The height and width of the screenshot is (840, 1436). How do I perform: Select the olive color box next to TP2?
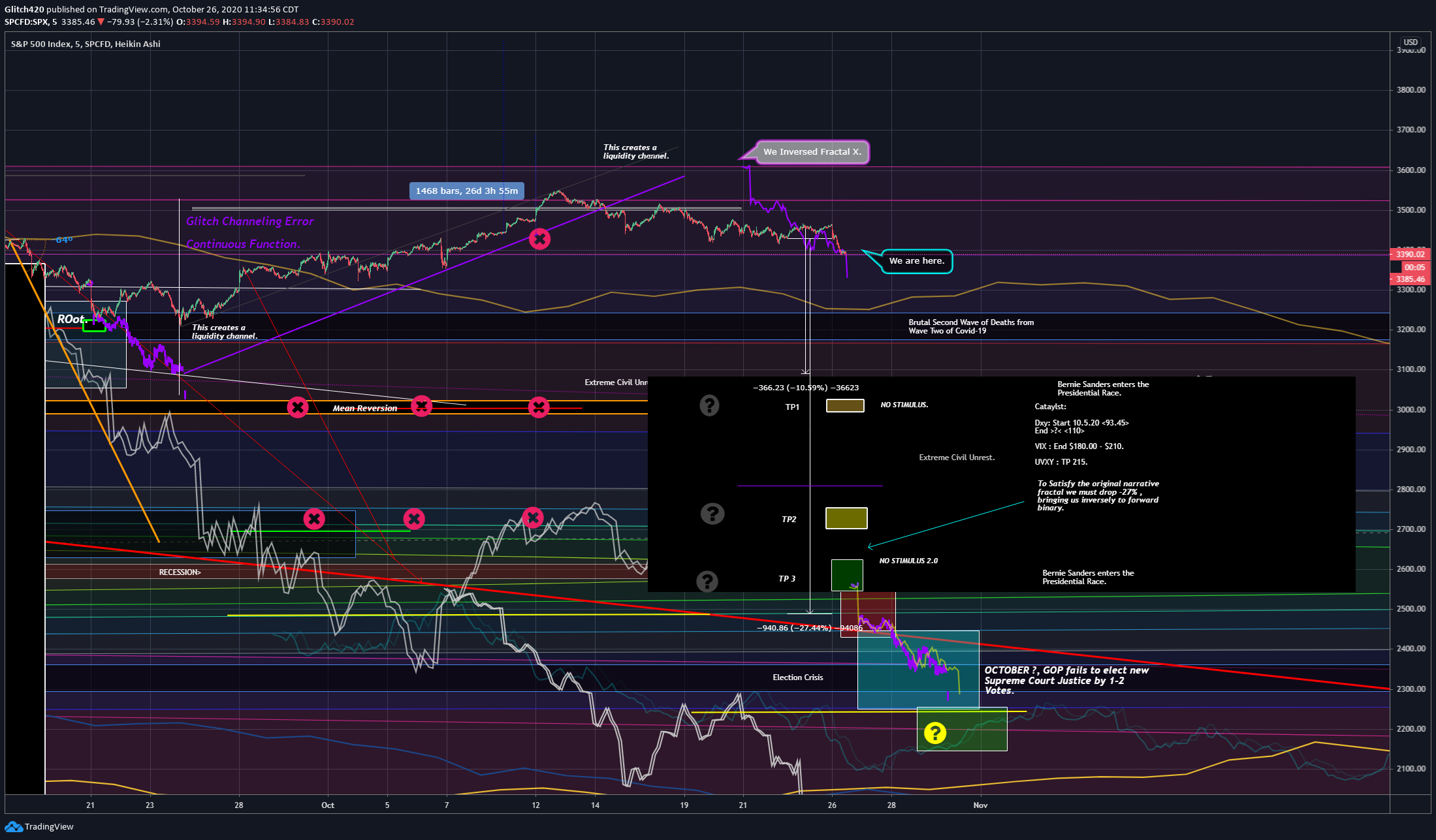coord(846,518)
